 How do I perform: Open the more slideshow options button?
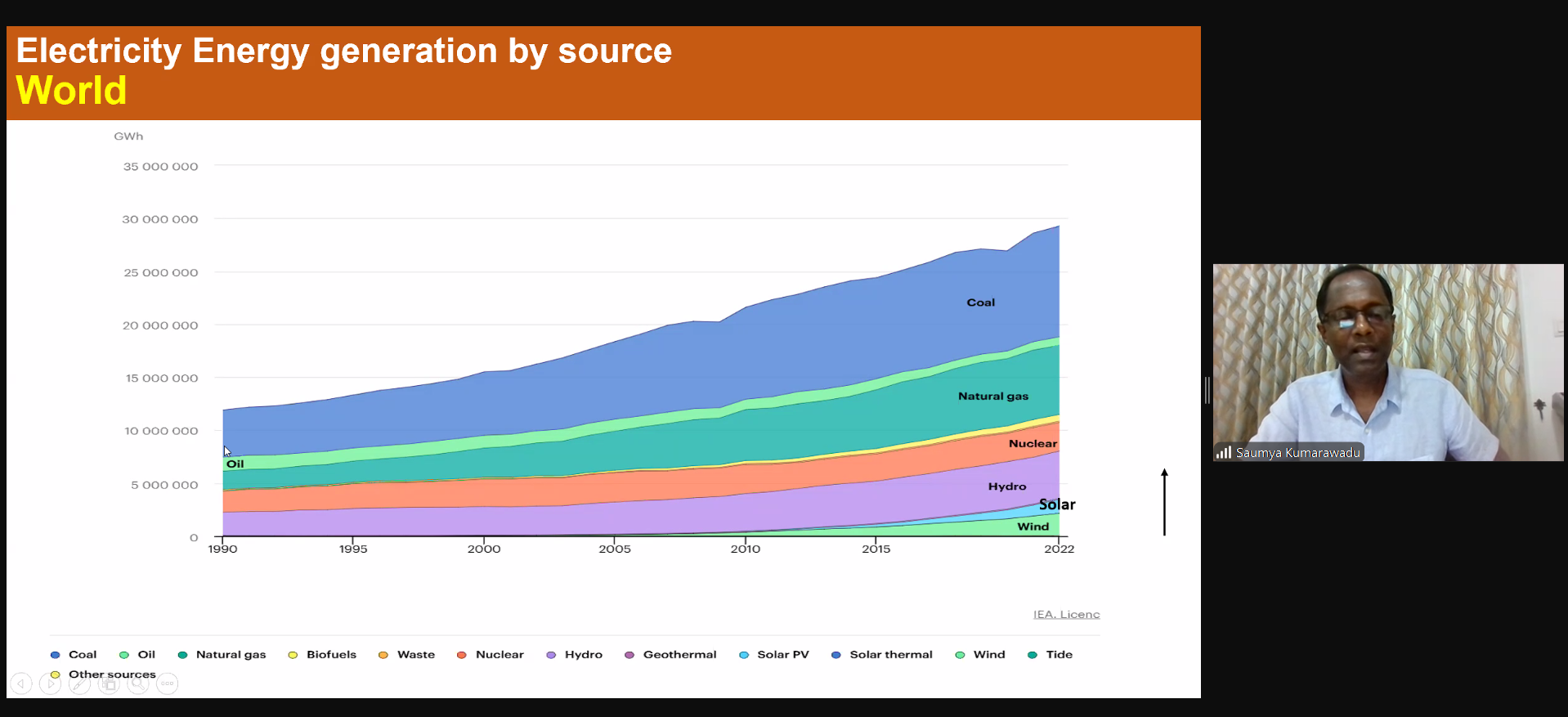(x=168, y=683)
